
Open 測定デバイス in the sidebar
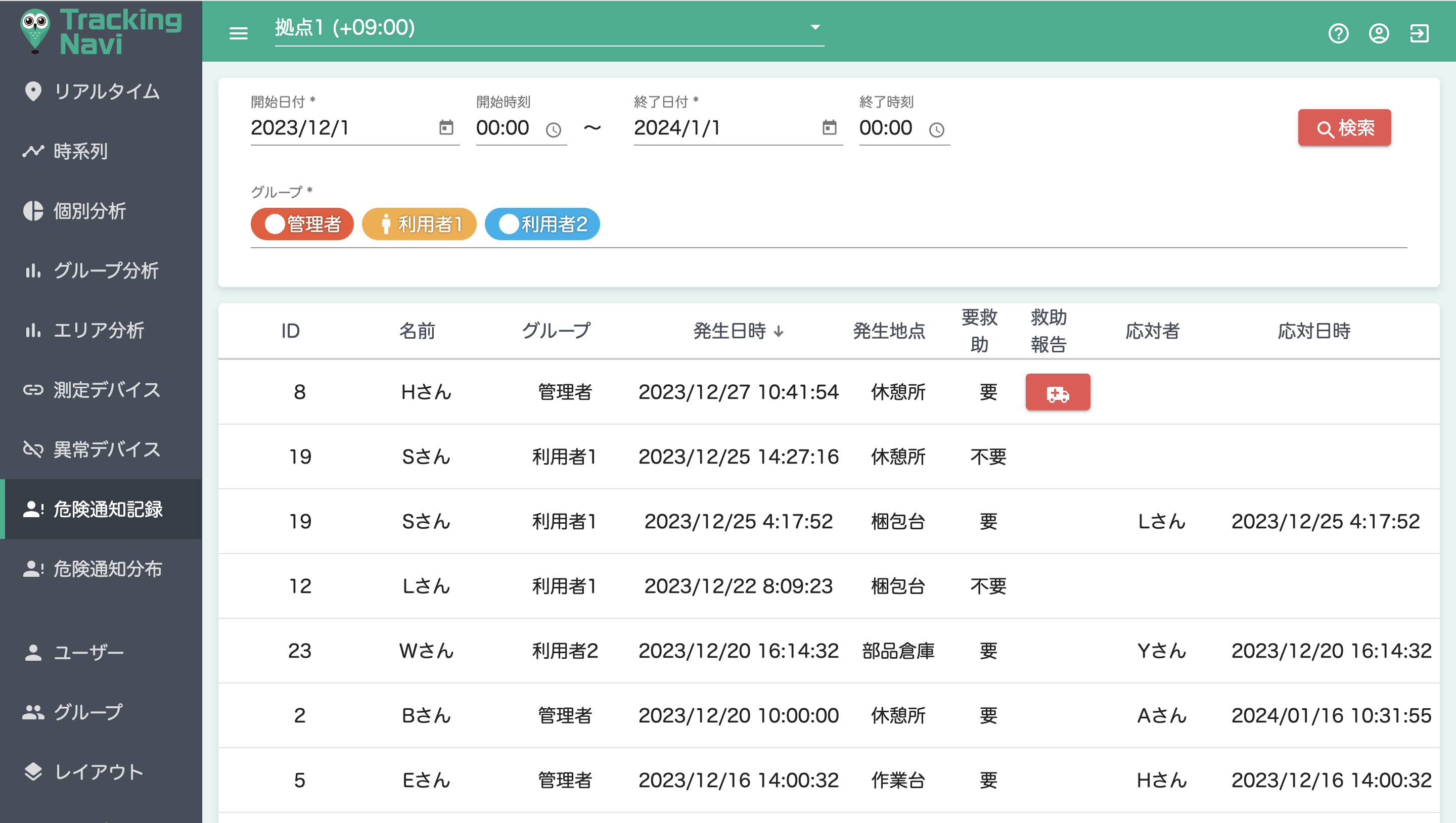(x=106, y=390)
